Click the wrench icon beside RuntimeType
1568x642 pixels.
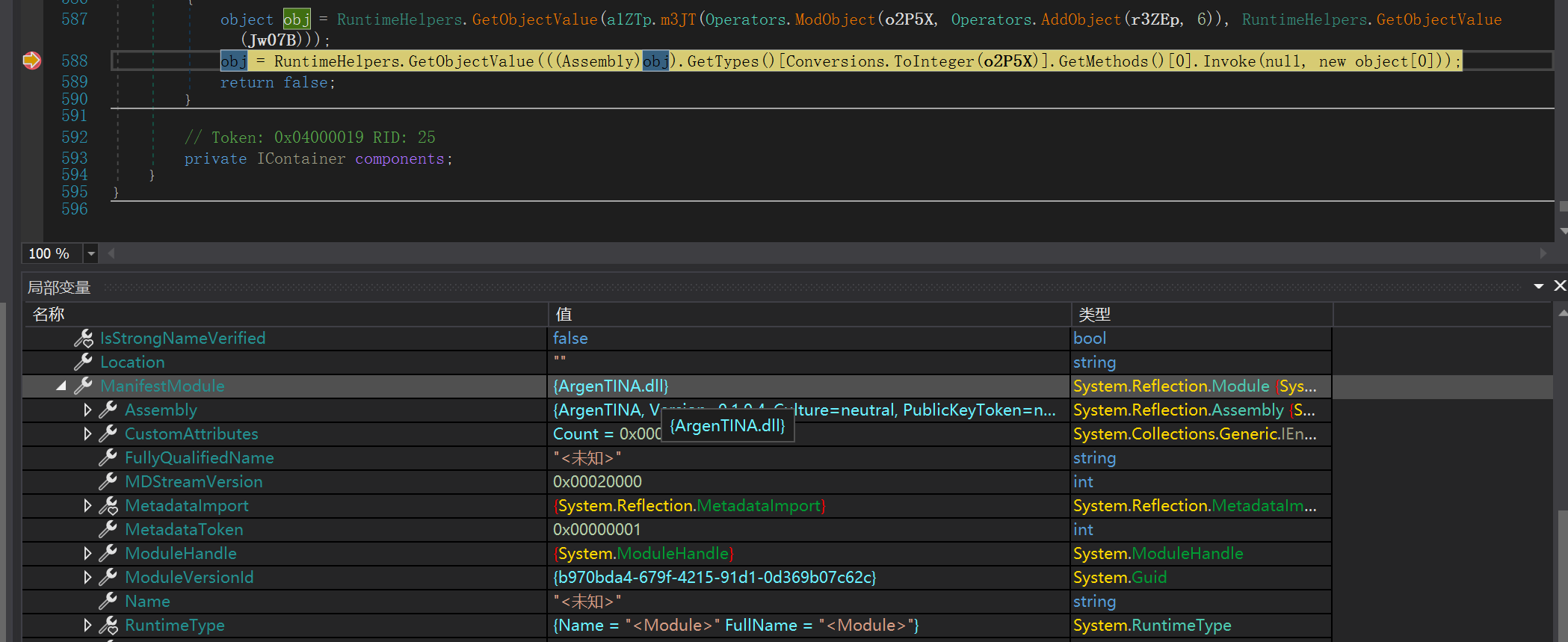(x=108, y=626)
